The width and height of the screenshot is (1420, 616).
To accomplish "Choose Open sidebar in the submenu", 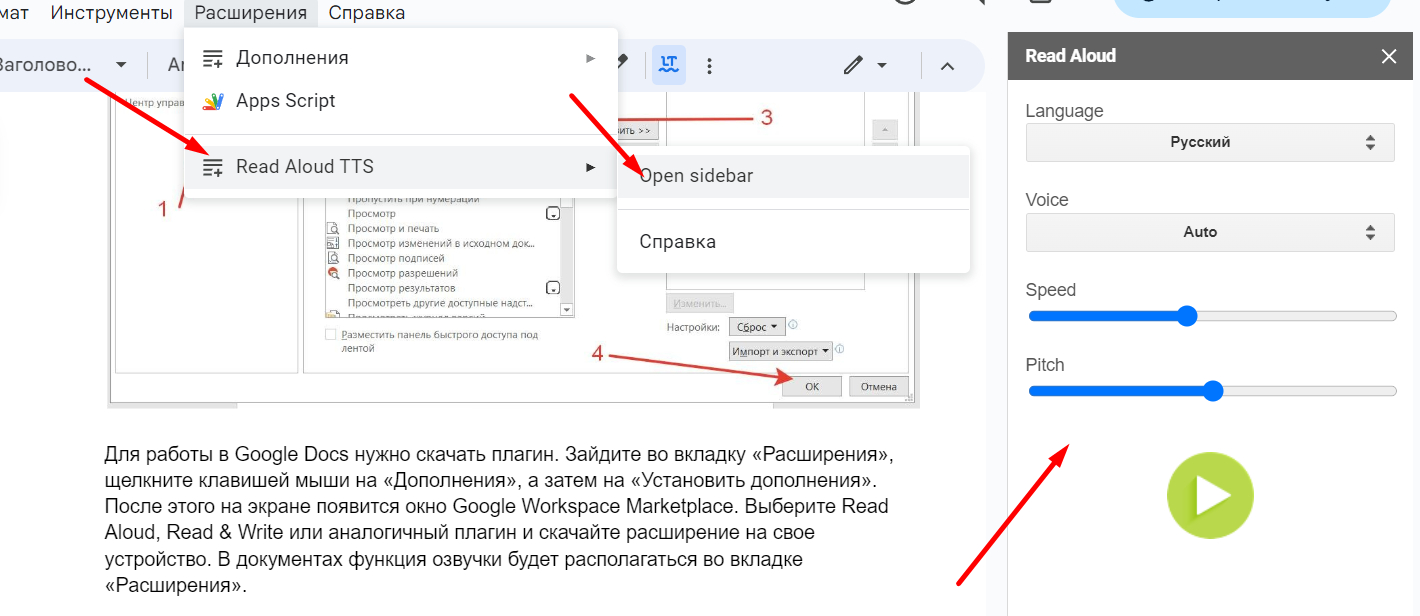I will [x=794, y=176].
